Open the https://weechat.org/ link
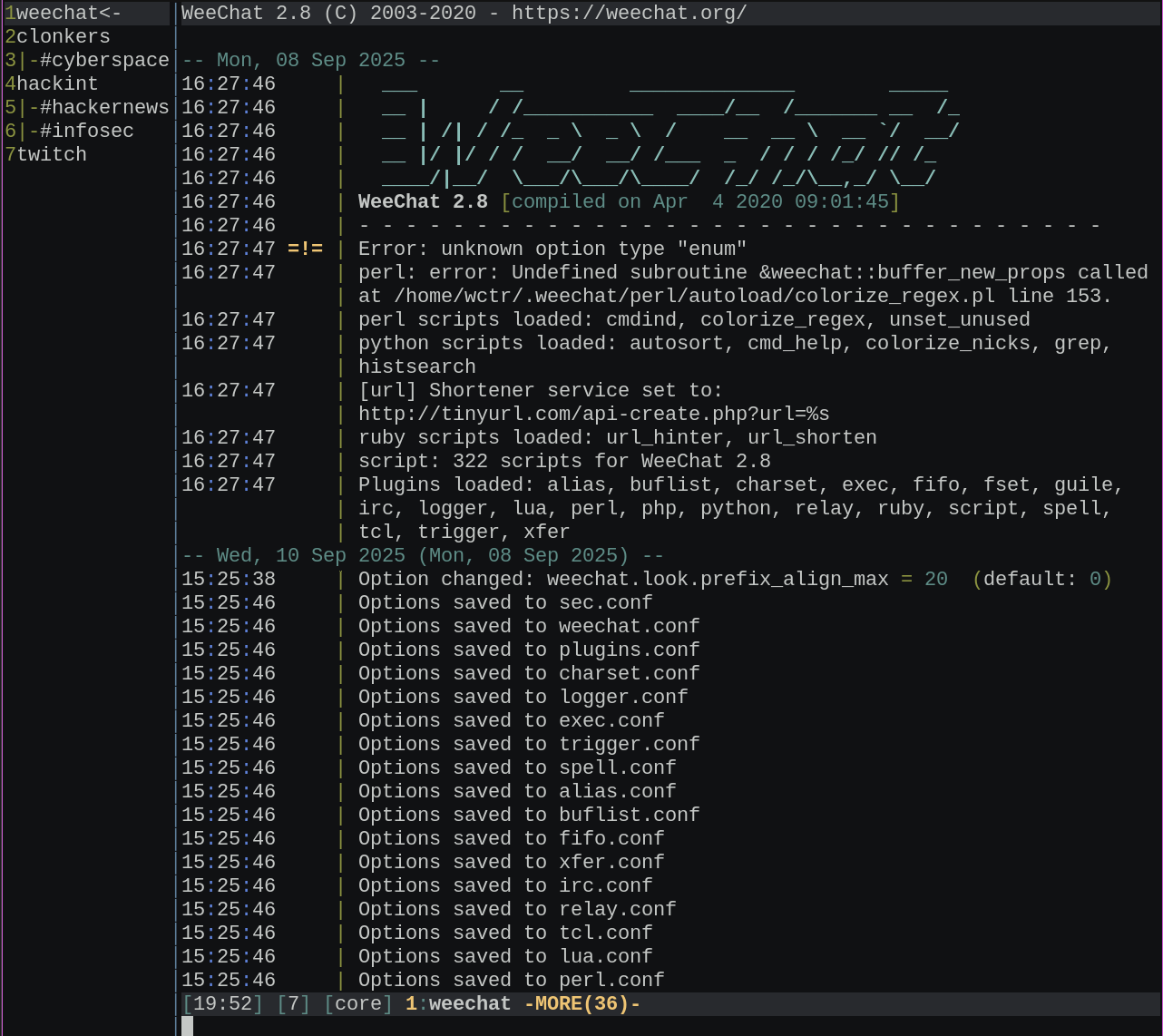Screen dimensions: 1163x1036 [x=631, y=13]
